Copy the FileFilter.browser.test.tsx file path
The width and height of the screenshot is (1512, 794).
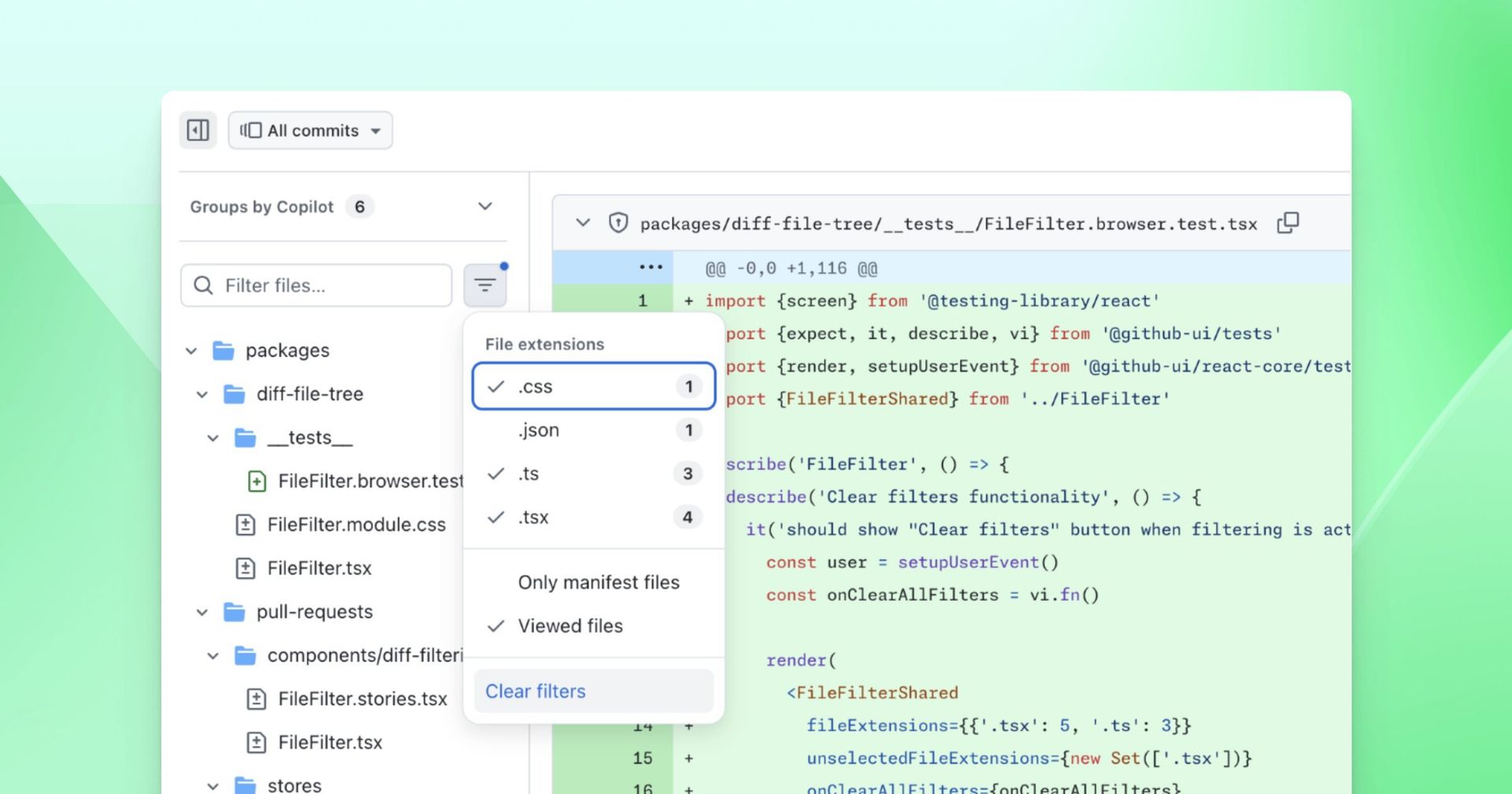pos(1288,223)
